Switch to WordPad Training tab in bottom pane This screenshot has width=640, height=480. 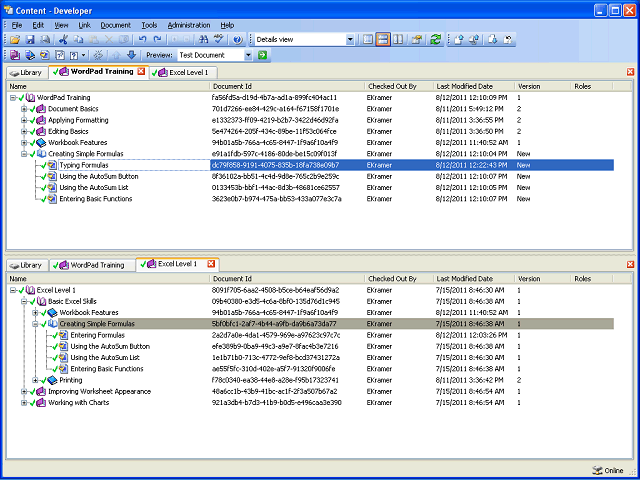tap(92, 265)
